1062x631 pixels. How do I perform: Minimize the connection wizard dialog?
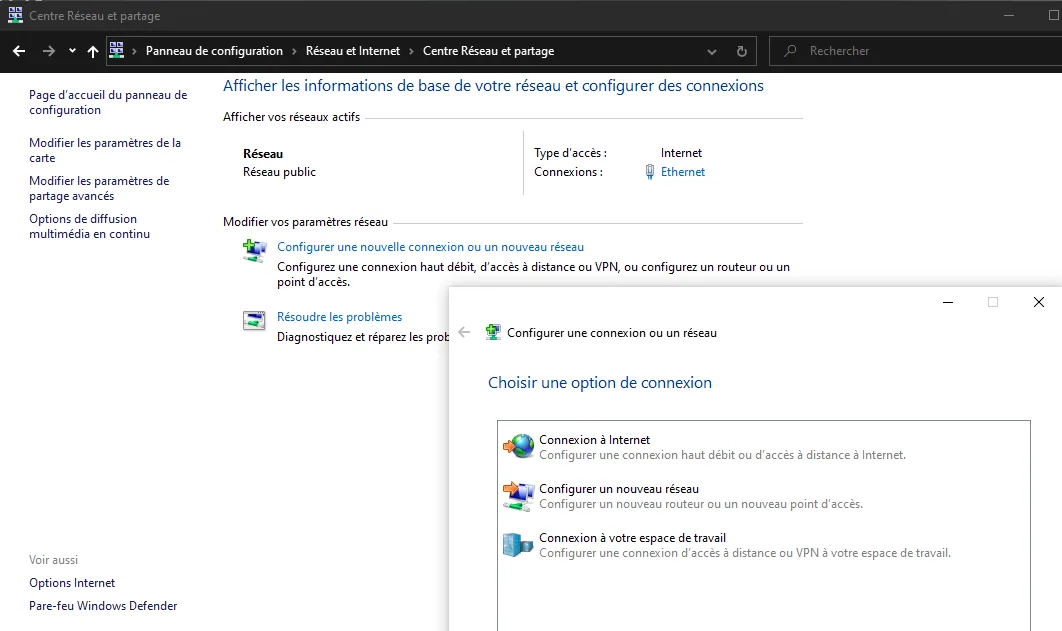pyautogui.click(x=948, y=302)
